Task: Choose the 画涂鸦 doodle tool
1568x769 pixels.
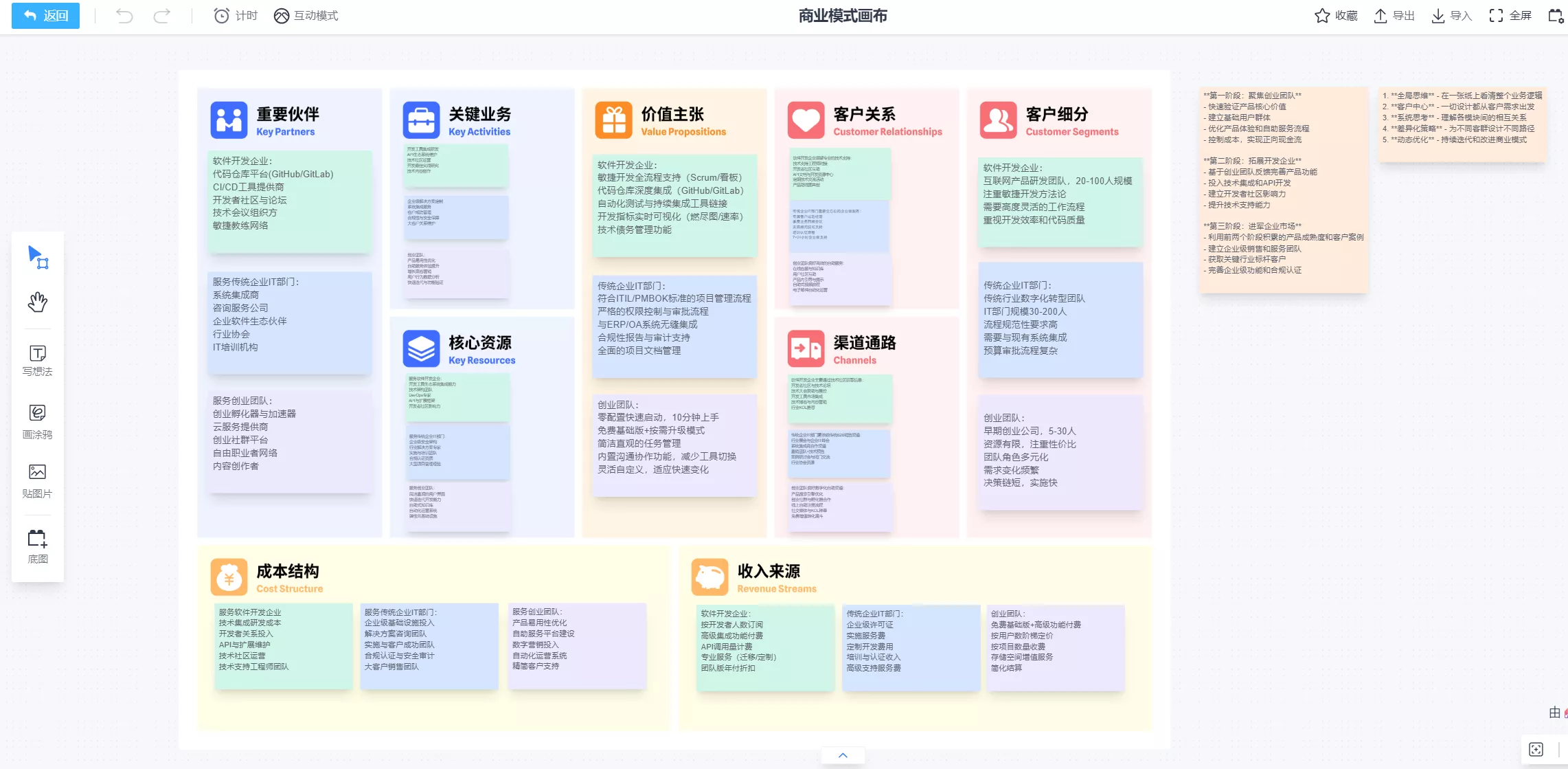Action: point(38,421)
